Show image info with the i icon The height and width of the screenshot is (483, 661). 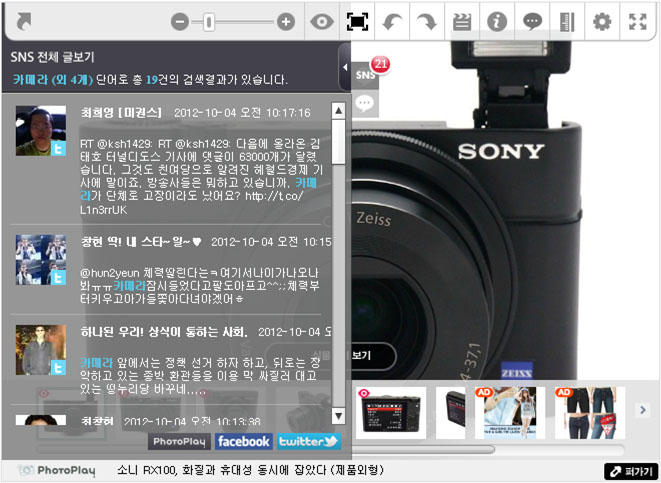tap(497, 21)
